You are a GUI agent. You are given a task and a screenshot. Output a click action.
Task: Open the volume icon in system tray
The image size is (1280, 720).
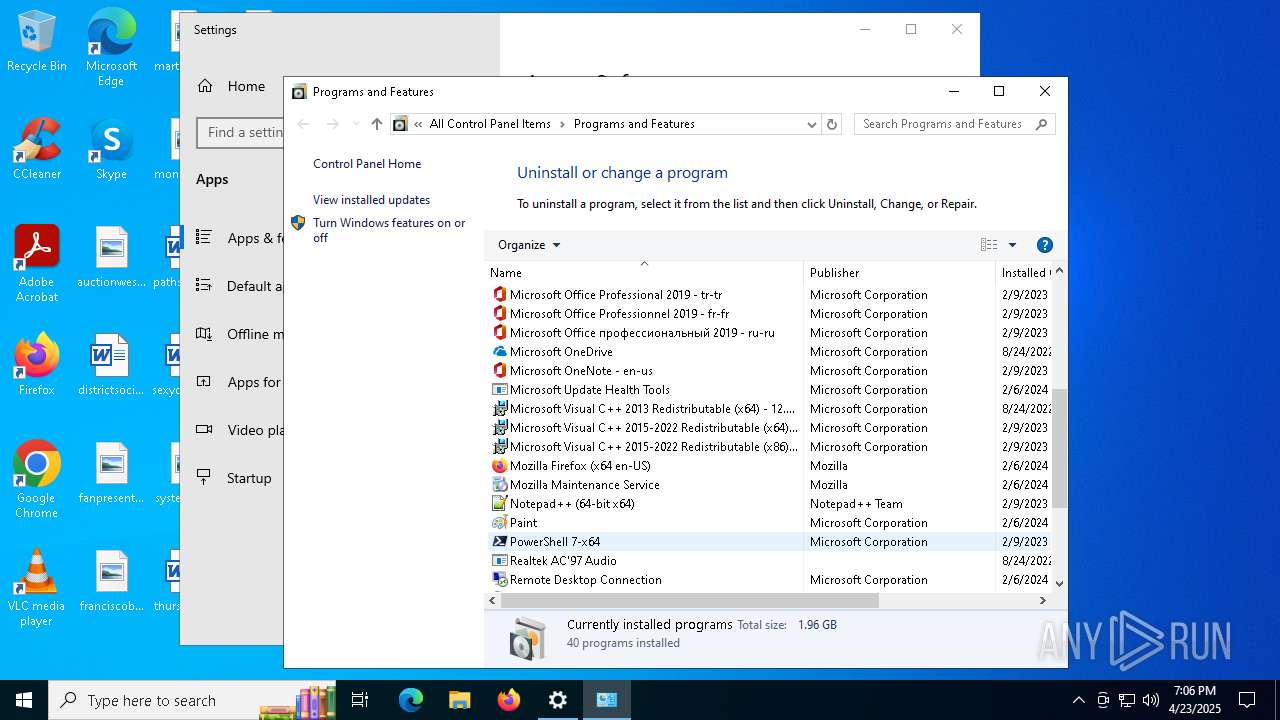tap(1151, 700)
